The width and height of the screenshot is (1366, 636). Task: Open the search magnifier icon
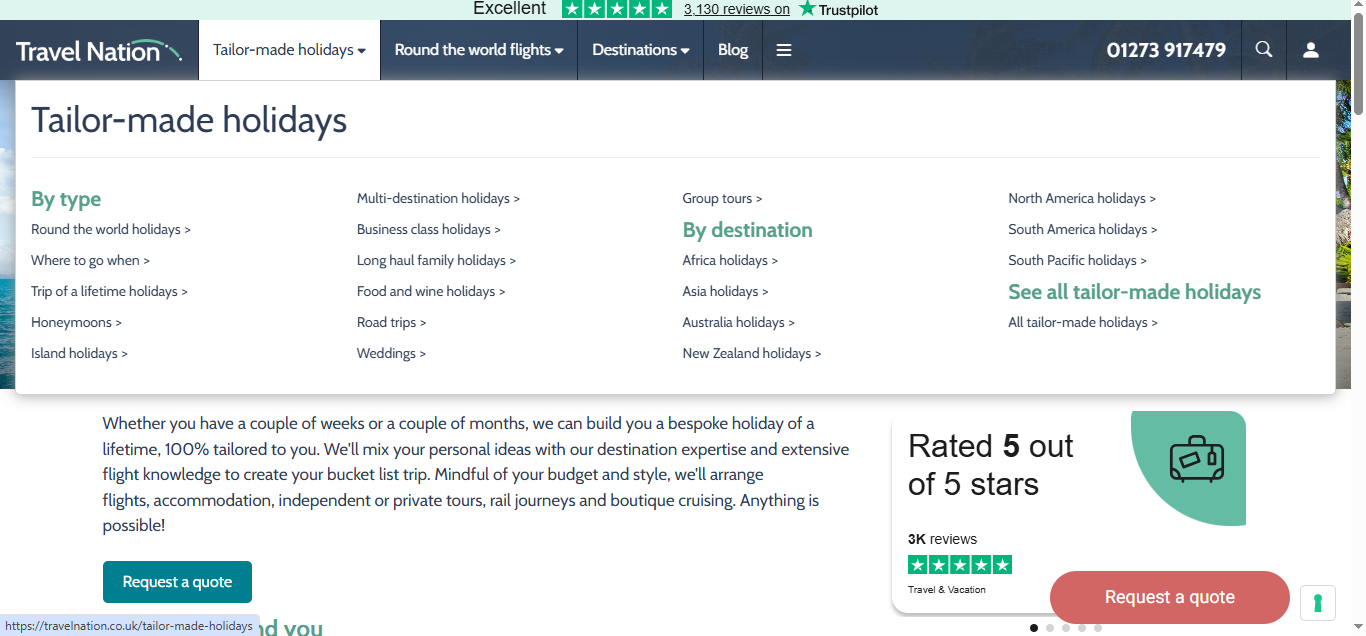[1264, 50]
